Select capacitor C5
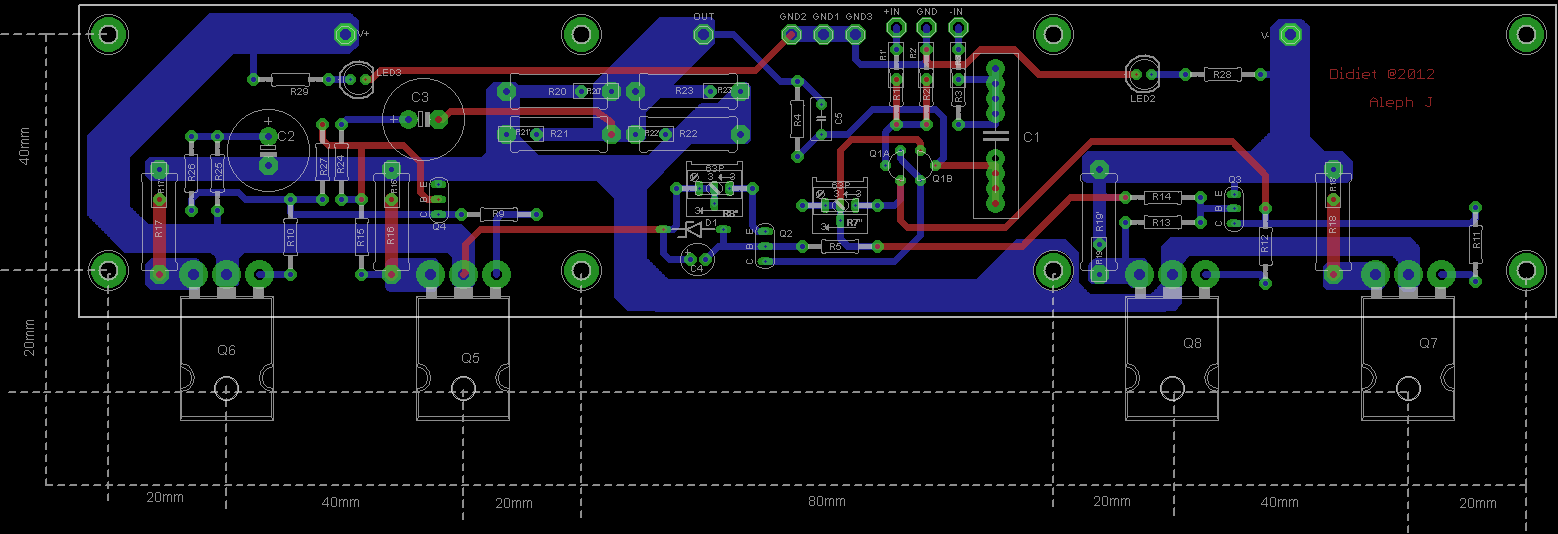 (822, 119)
